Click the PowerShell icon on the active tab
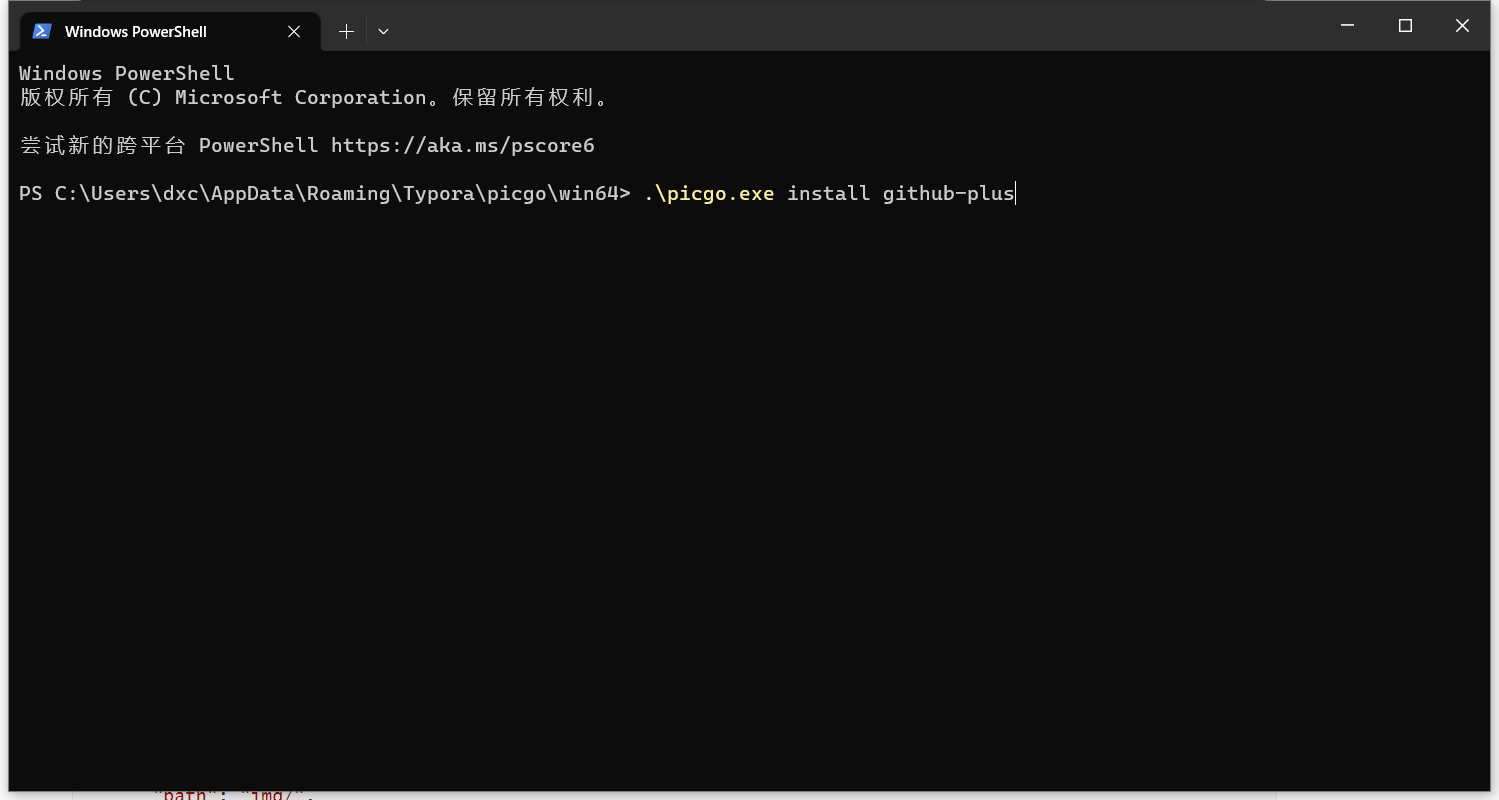Viewport: 1499px width, 800px height. coord(41,31)
